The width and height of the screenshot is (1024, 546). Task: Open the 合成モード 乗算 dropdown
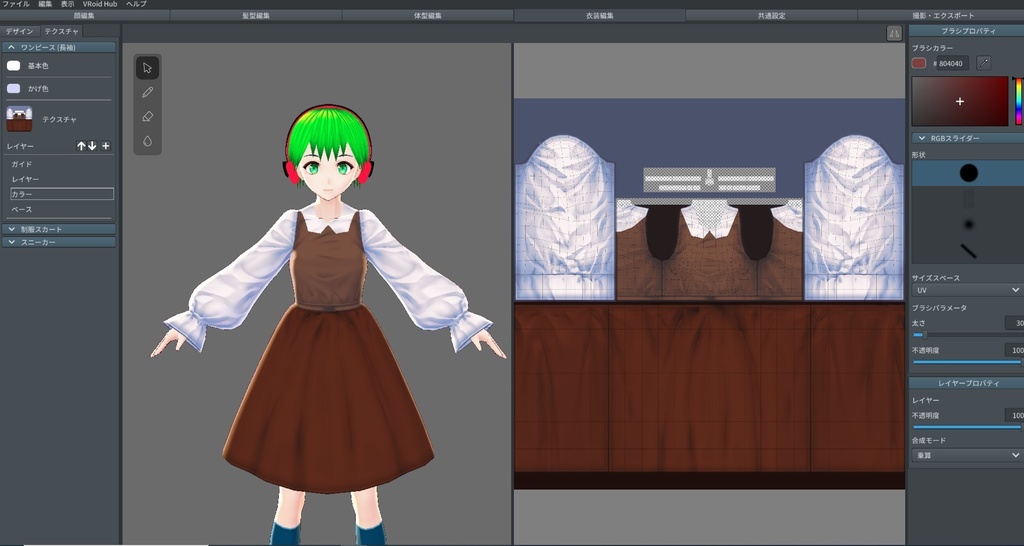(x=967, y=455)
